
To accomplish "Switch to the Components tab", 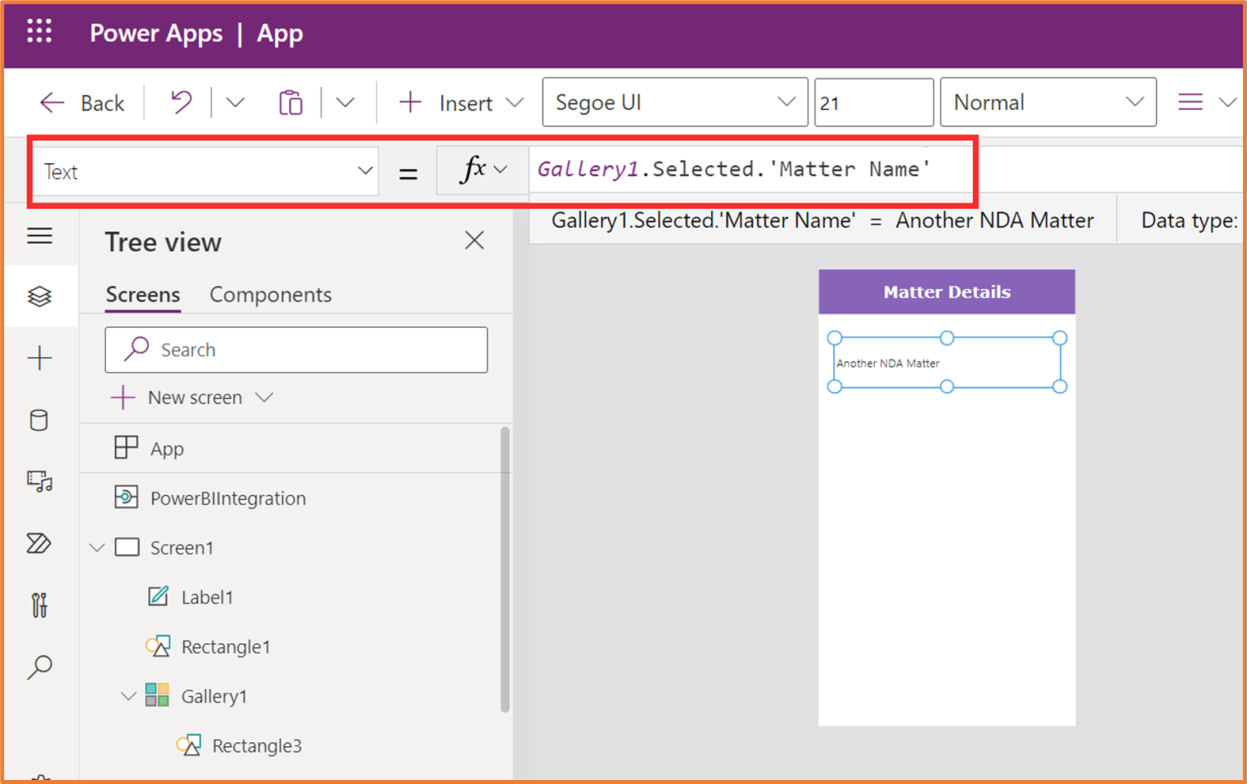I will (x=270, y=294).
